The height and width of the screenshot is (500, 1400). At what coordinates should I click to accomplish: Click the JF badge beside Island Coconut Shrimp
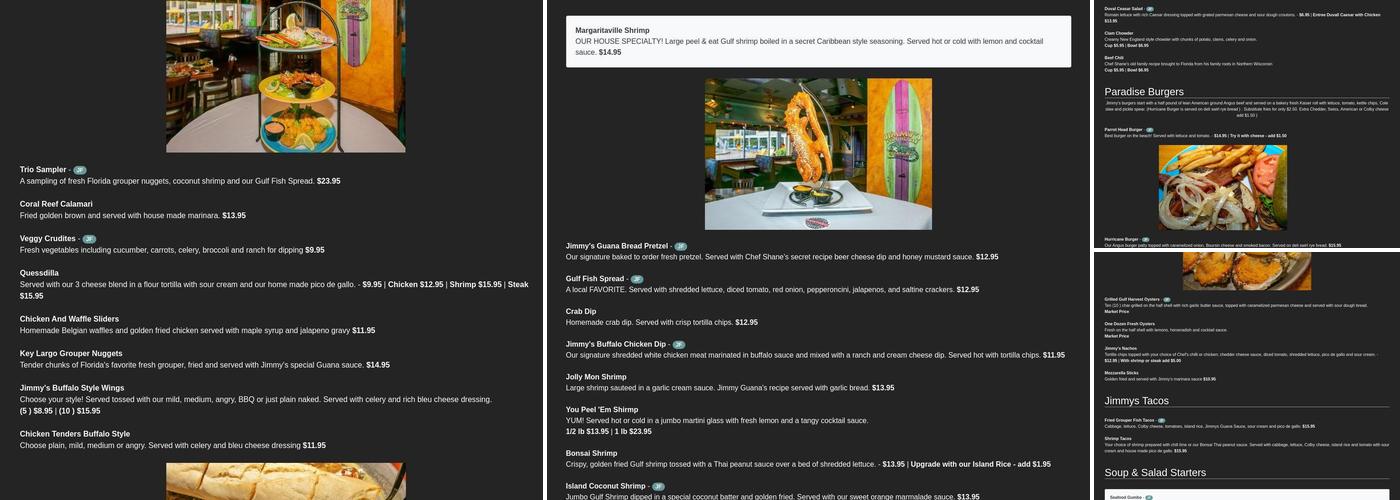tap(658, 487)
